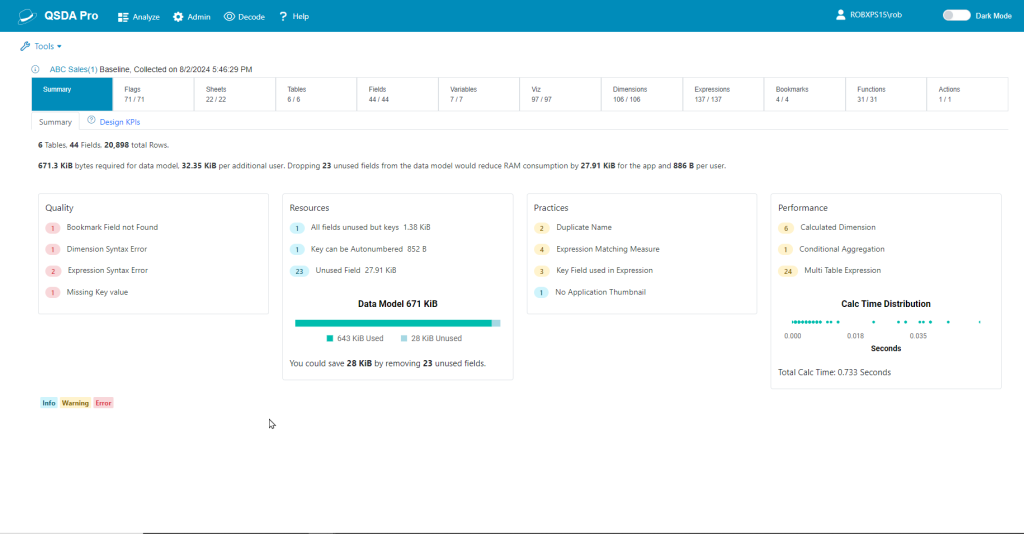The height and width of the screenshot is (534, 1024).
Task: Switch to the Tables tab
Action: click(316, 94)
